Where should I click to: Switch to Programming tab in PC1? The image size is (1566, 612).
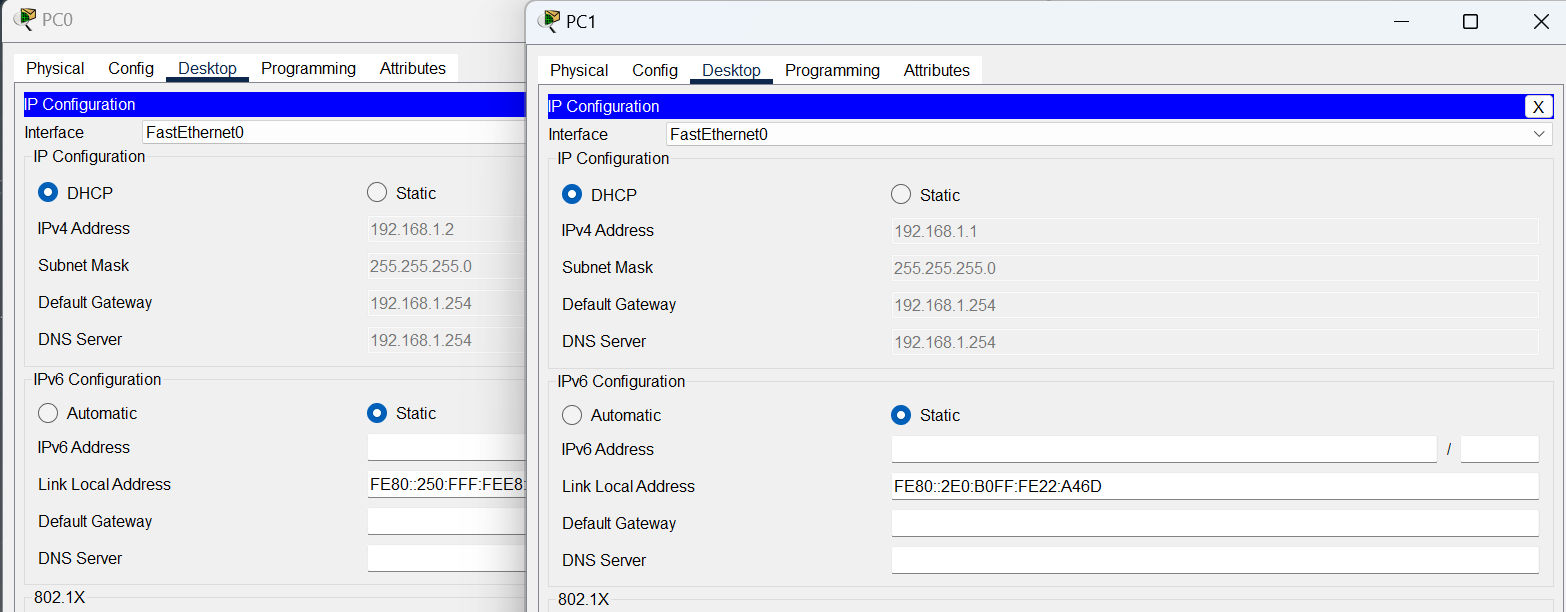point(832,70)
